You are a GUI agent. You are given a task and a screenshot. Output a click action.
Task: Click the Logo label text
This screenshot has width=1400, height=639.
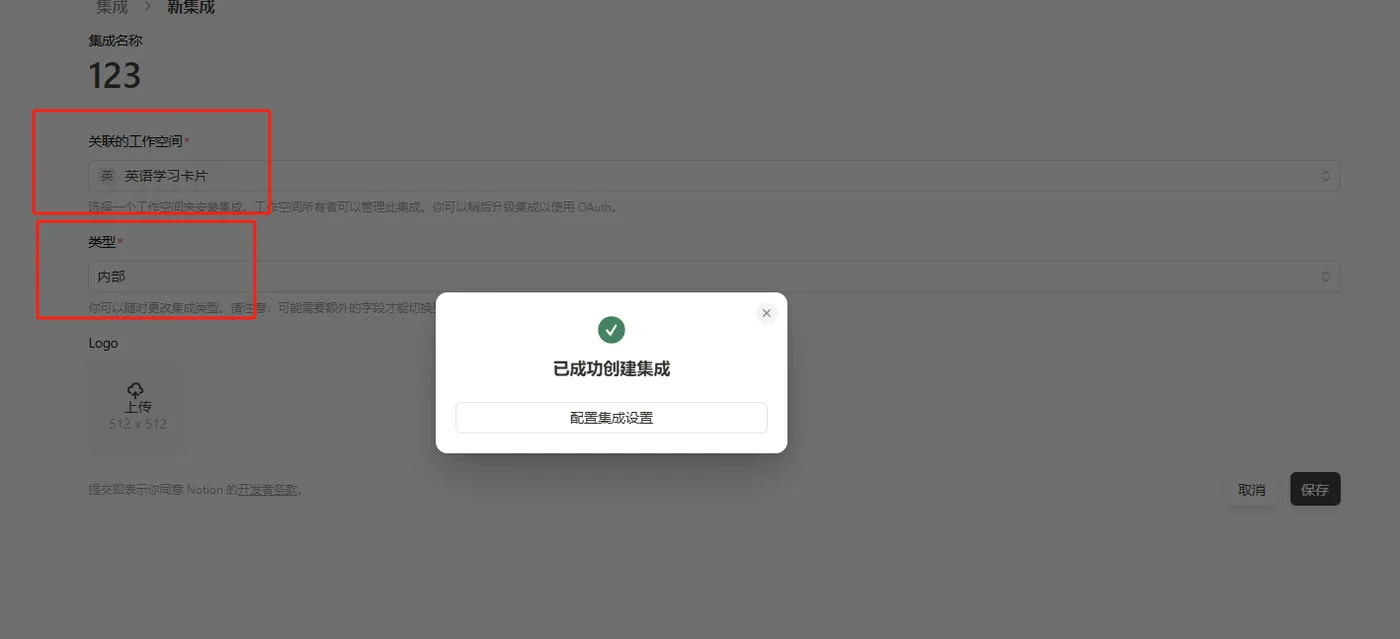tap(103, 343)
